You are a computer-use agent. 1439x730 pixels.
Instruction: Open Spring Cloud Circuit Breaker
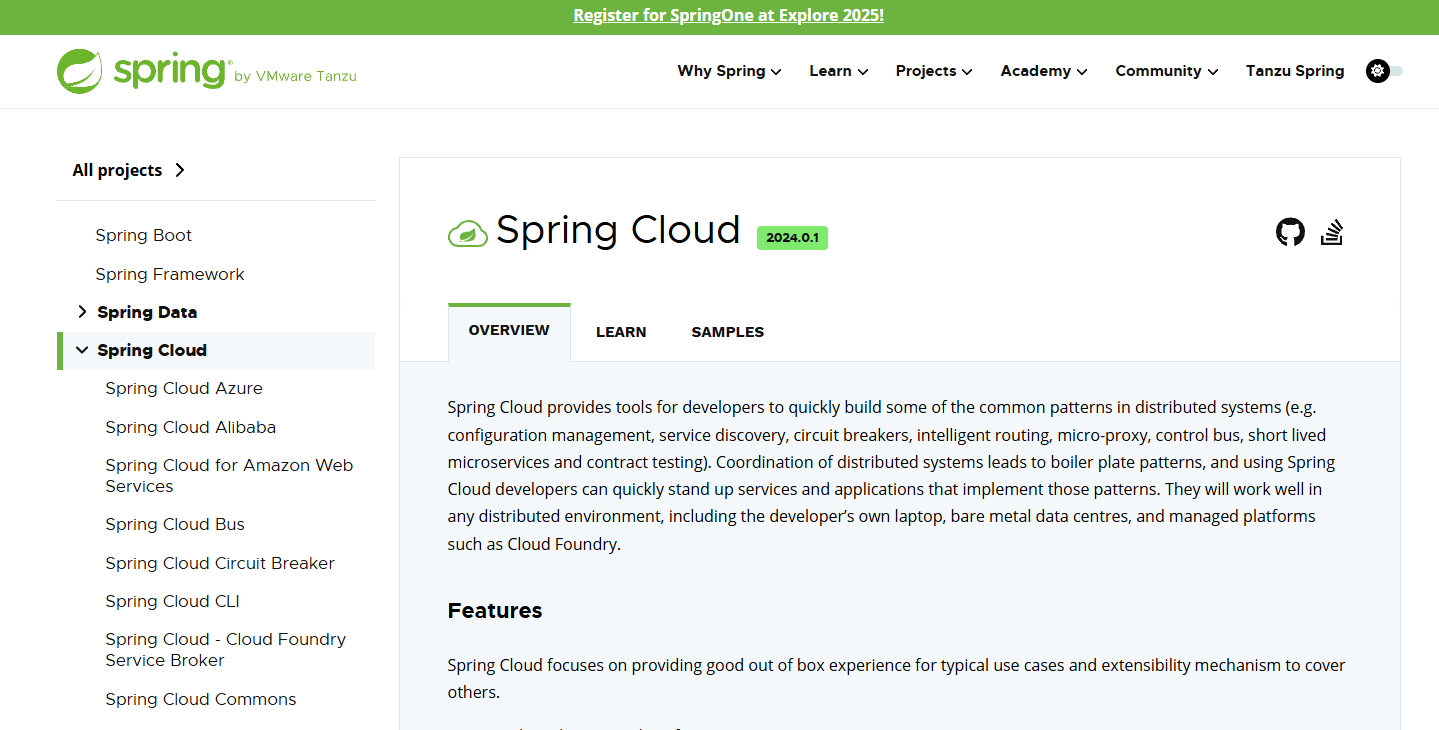[x=220, y=563]
